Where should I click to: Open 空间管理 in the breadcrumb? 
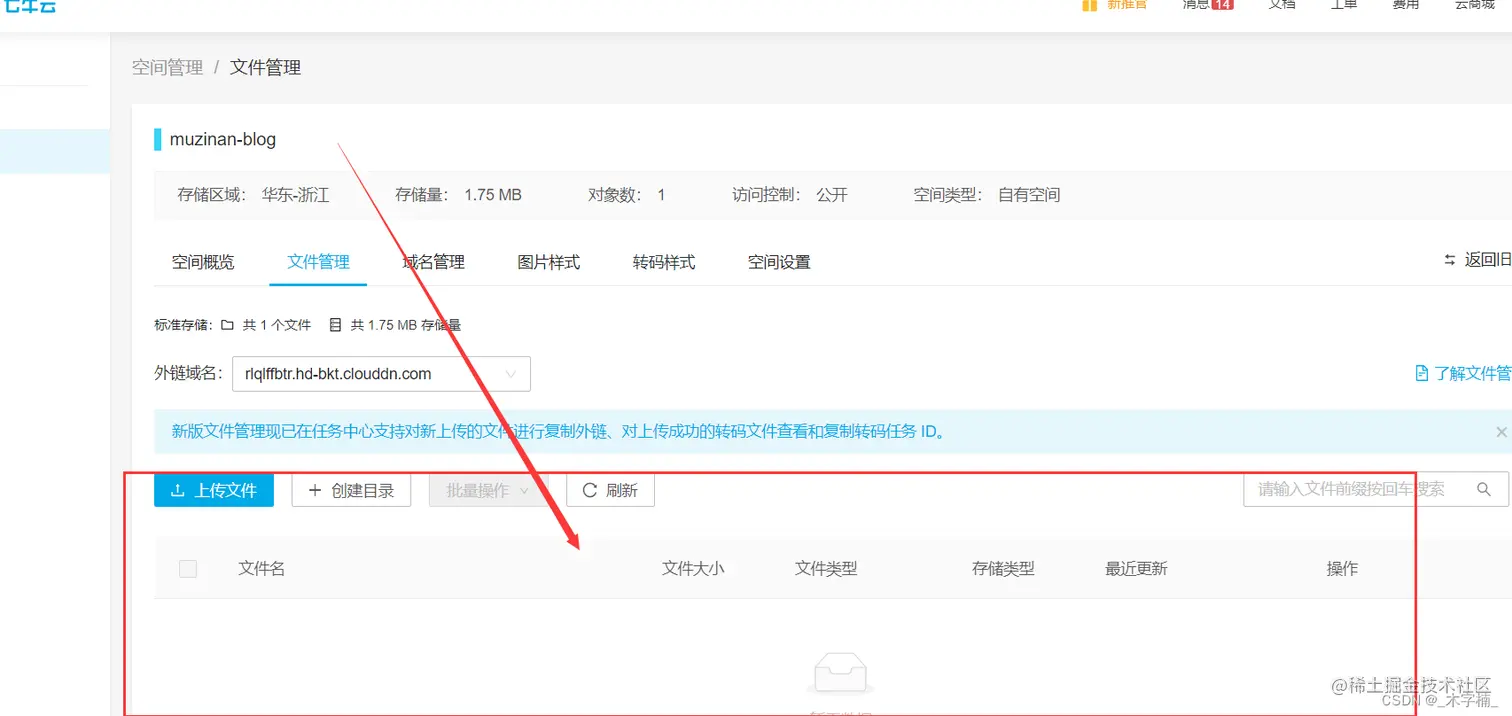(167, 67)
